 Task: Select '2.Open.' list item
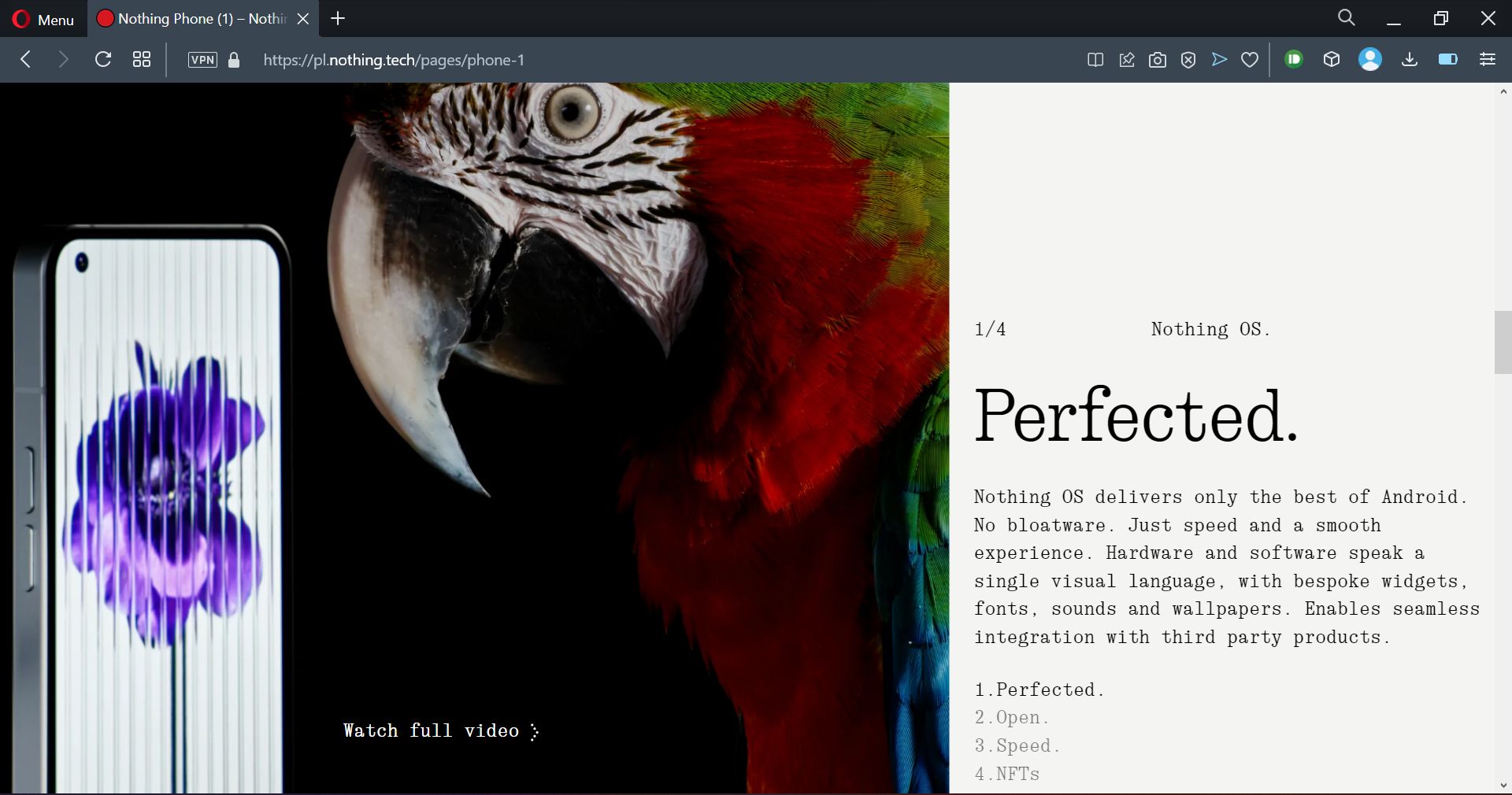1011,717
